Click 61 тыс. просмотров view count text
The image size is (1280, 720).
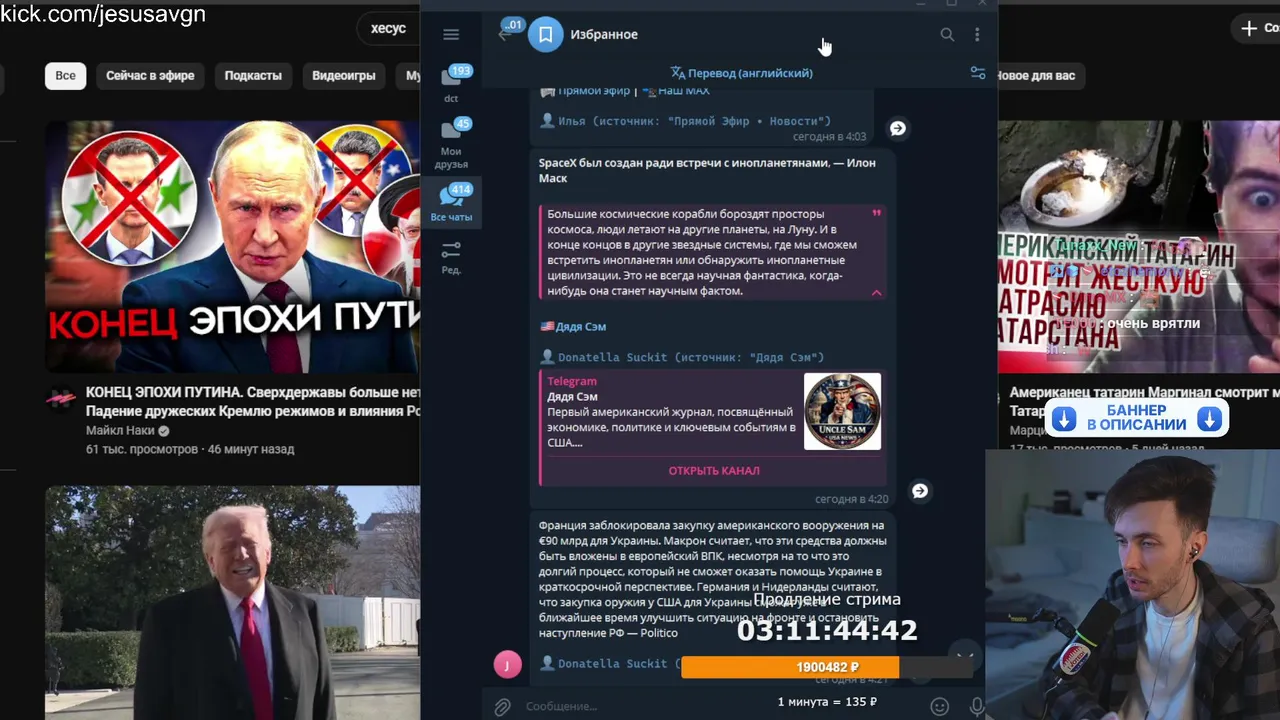142,450
